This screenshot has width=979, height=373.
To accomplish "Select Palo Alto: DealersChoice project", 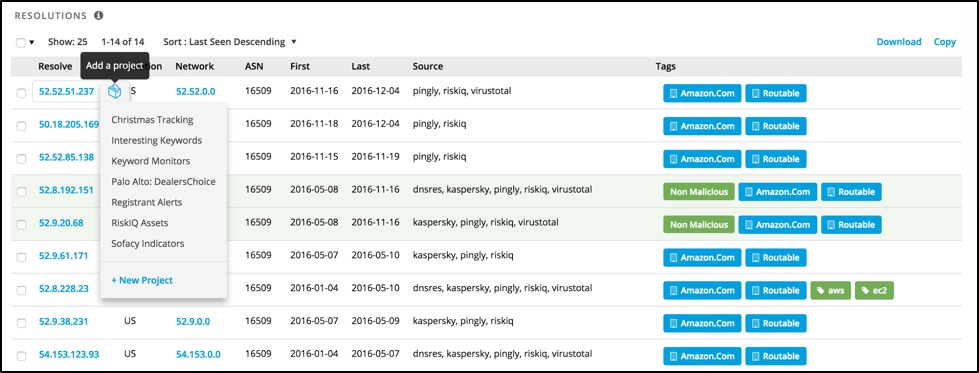I will coord(163,181).
